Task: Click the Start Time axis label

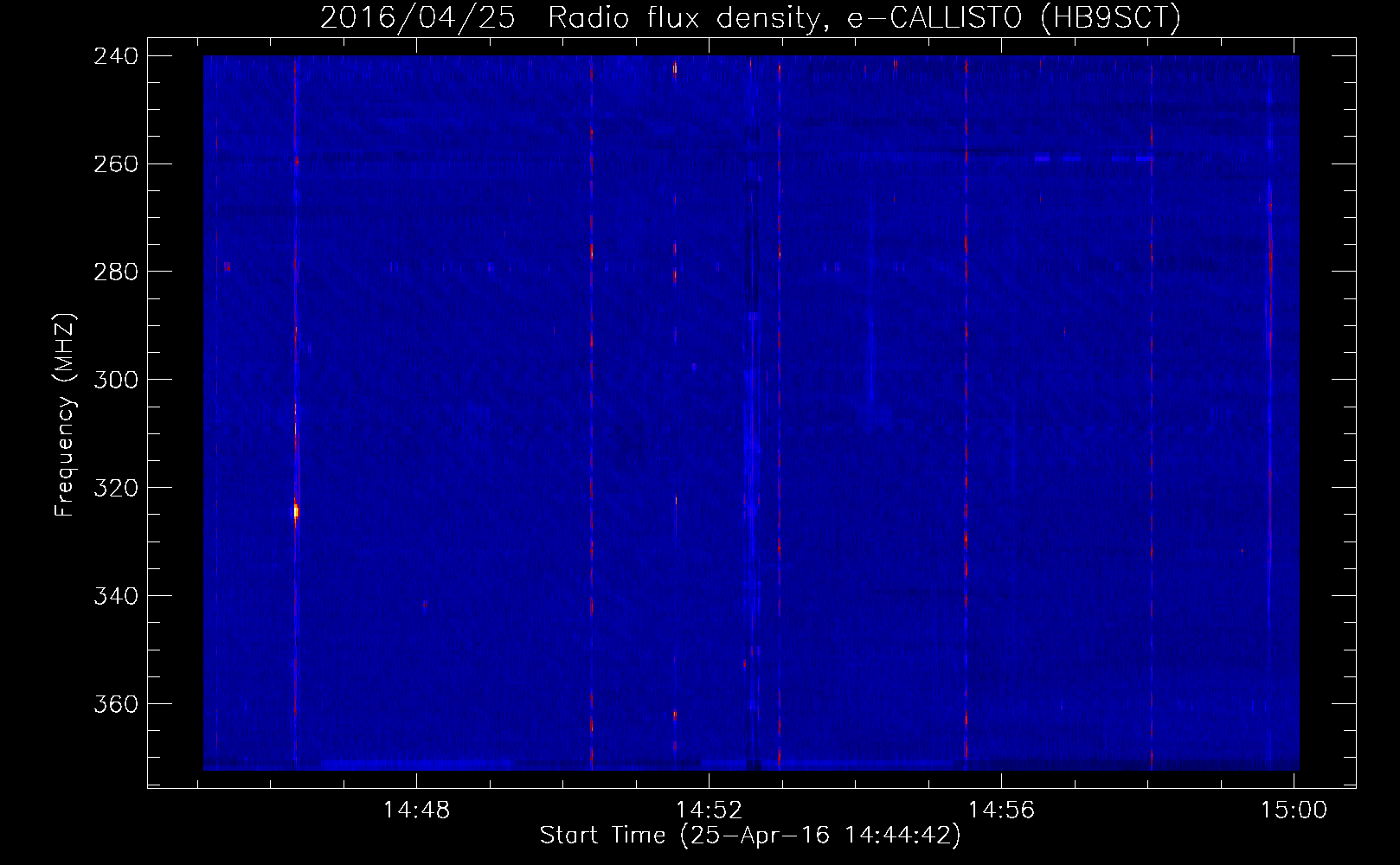Action: pos(750,836)
